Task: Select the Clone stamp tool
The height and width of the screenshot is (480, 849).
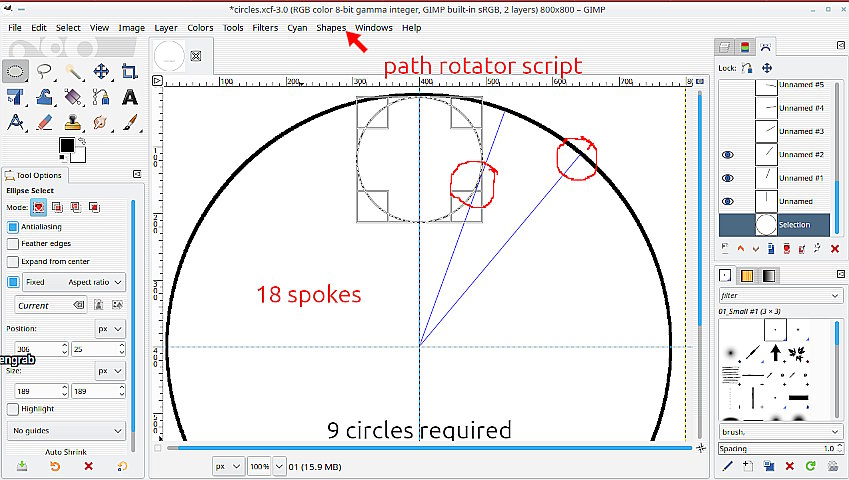Action: tap(73, 123)
